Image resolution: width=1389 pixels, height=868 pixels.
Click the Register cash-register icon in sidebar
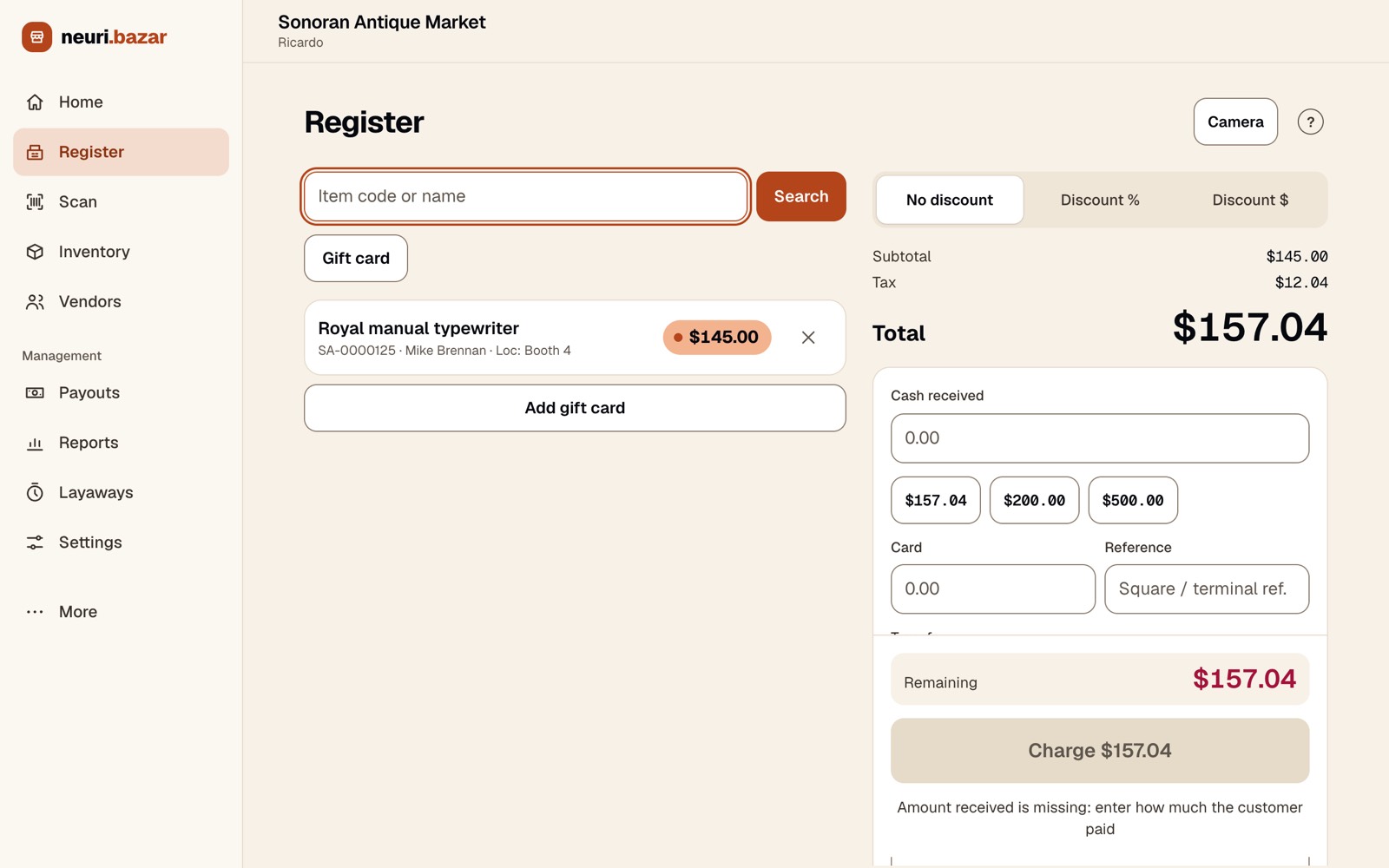(35, 152)
